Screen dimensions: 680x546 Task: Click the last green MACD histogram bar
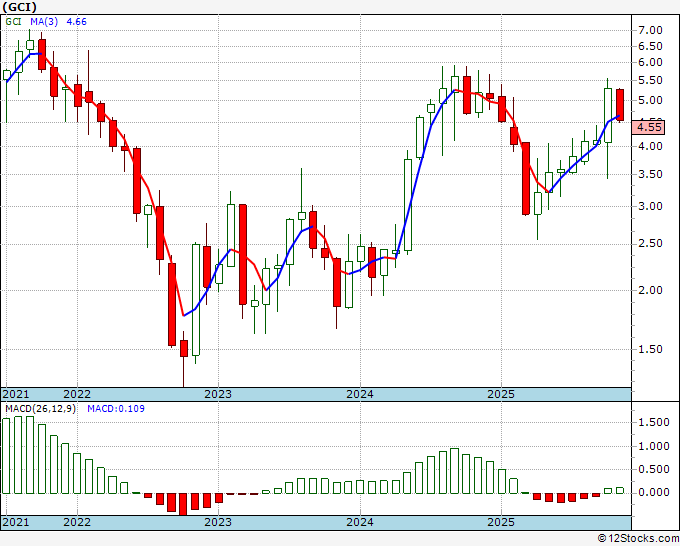click(620, 490)
